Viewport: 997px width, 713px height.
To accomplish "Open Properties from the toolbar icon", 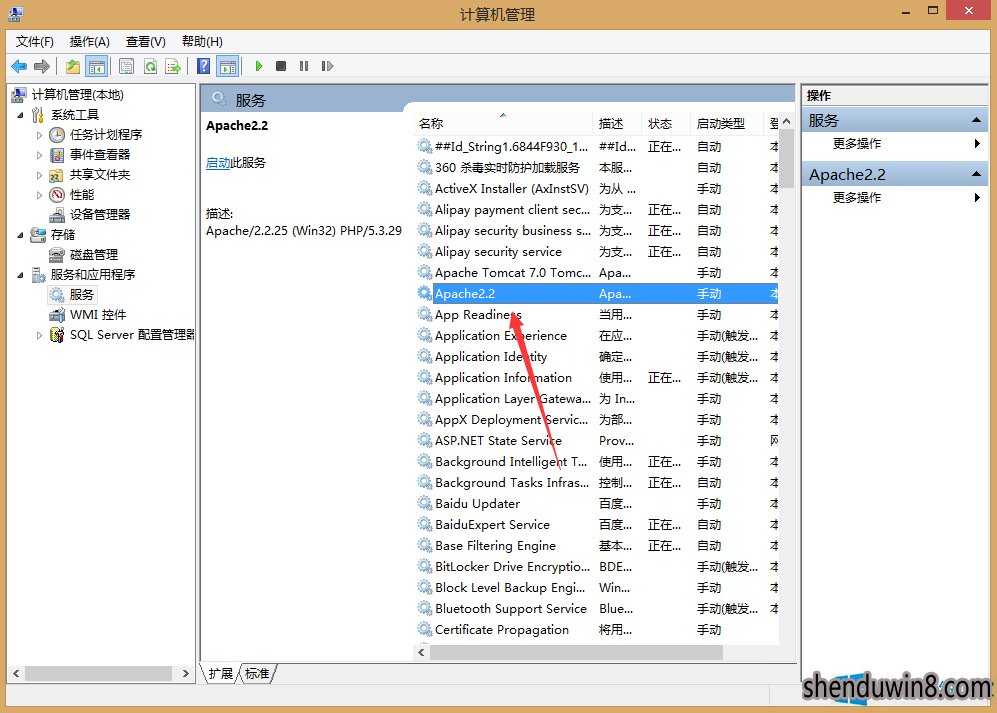I will tap(127, 66).
